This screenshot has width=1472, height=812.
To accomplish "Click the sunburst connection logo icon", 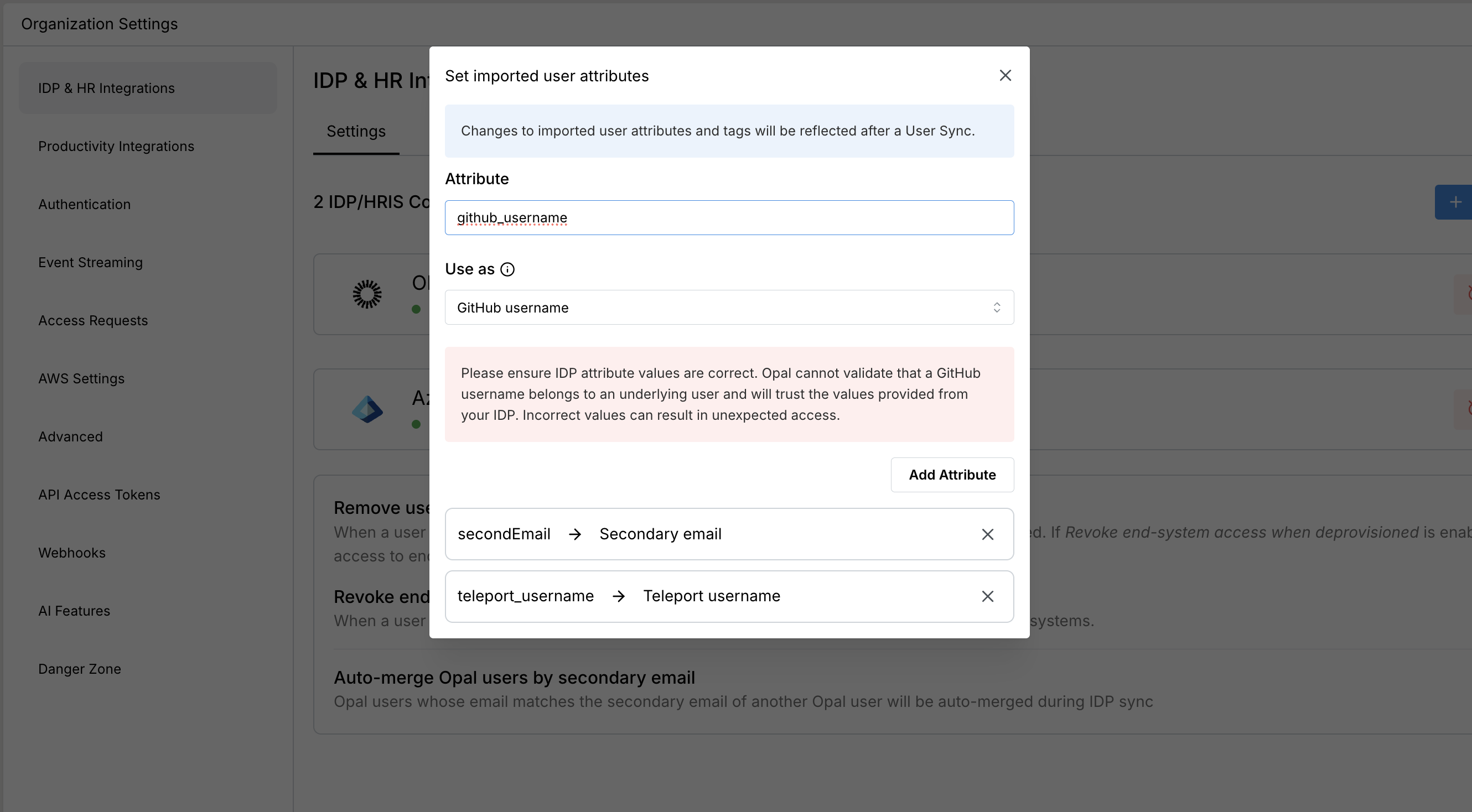I will point(367,294).
